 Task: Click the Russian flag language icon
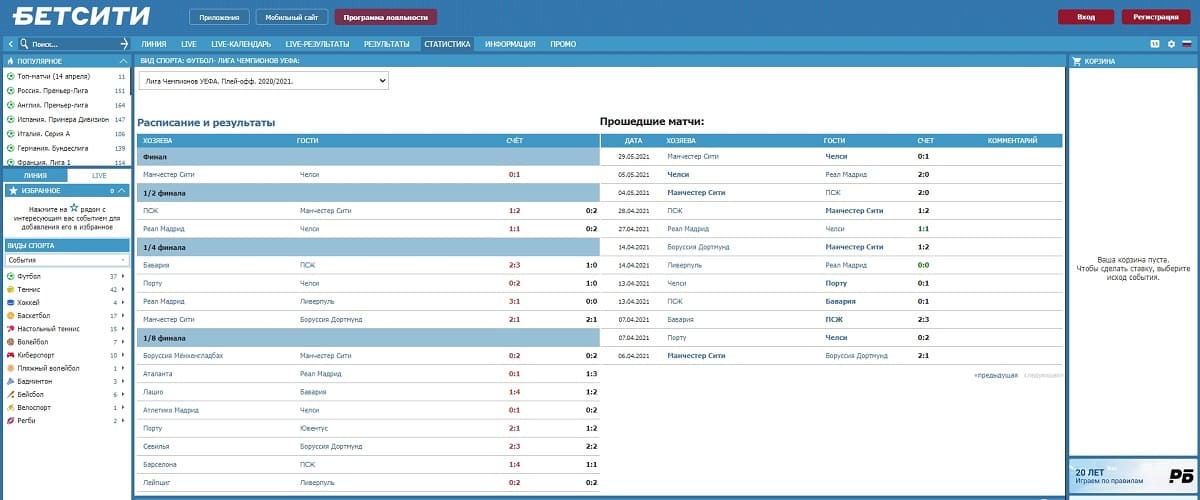[1187, 44]
